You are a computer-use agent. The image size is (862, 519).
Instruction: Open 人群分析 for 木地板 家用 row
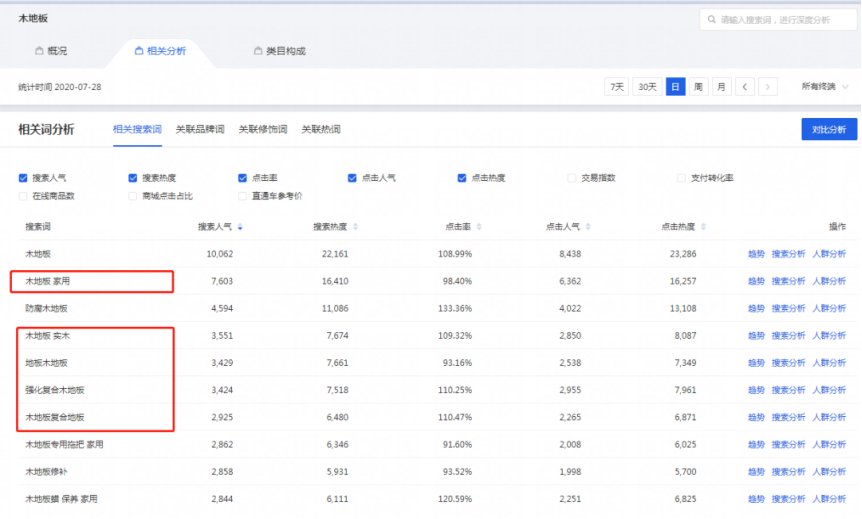click(x=829, y=281)
